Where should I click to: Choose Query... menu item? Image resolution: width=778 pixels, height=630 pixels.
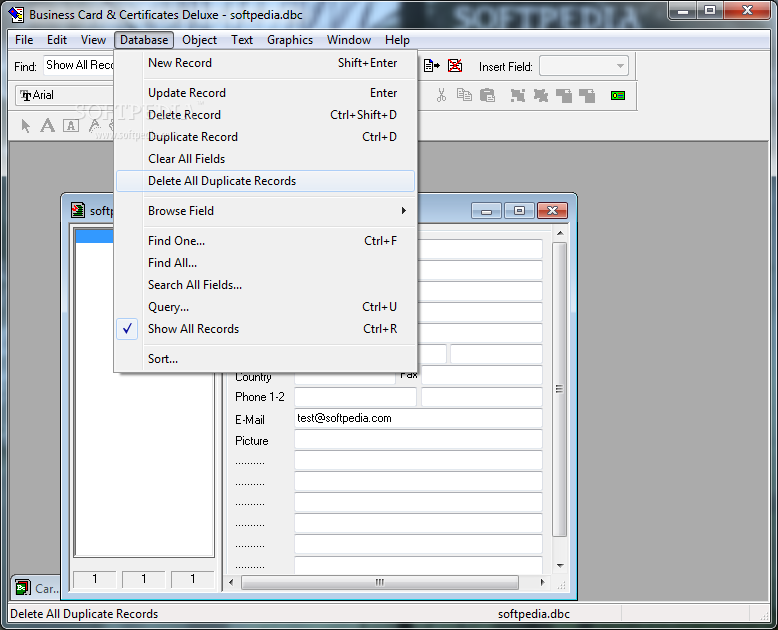[265, 307]
